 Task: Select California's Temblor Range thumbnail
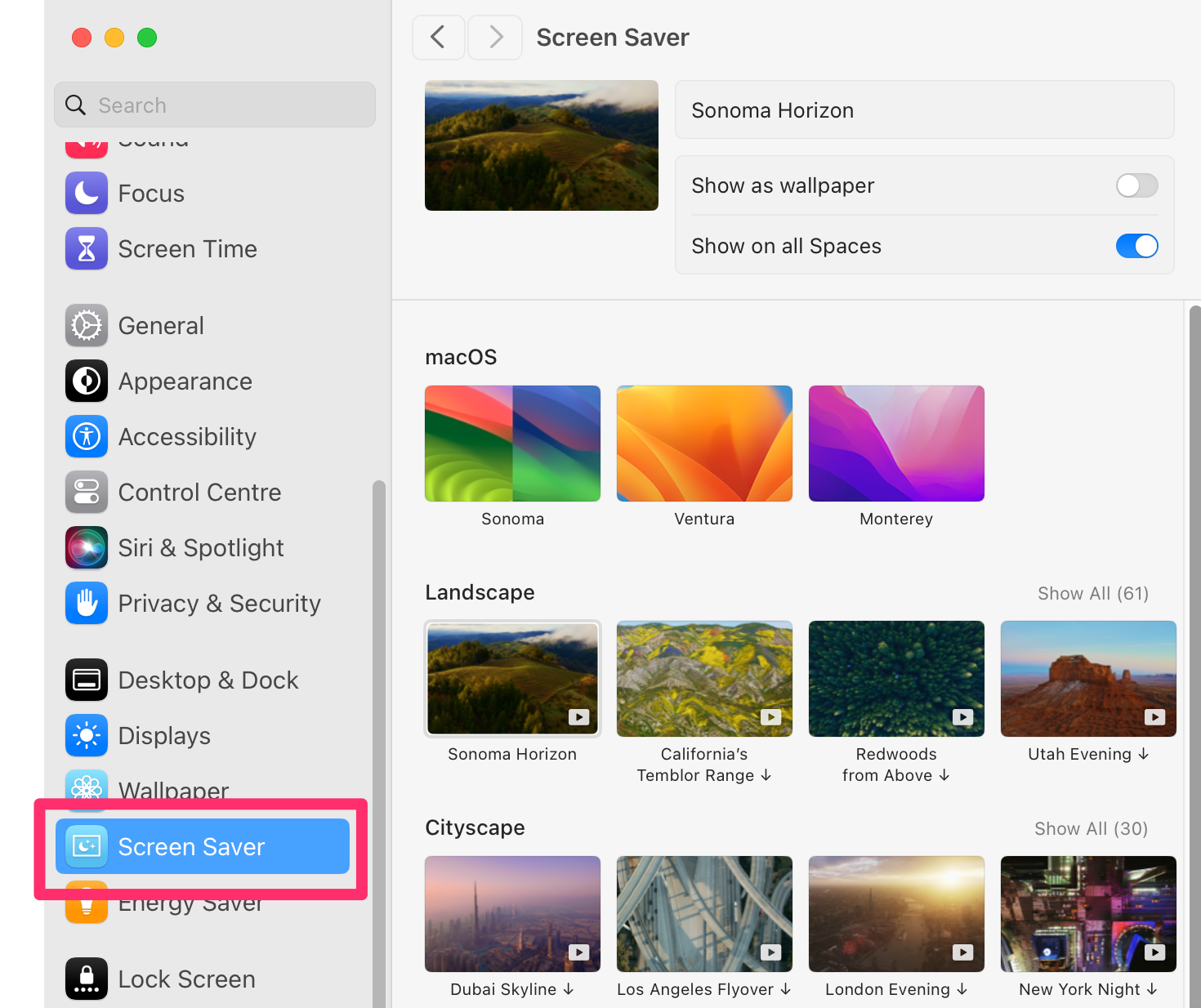coord(704,679)
